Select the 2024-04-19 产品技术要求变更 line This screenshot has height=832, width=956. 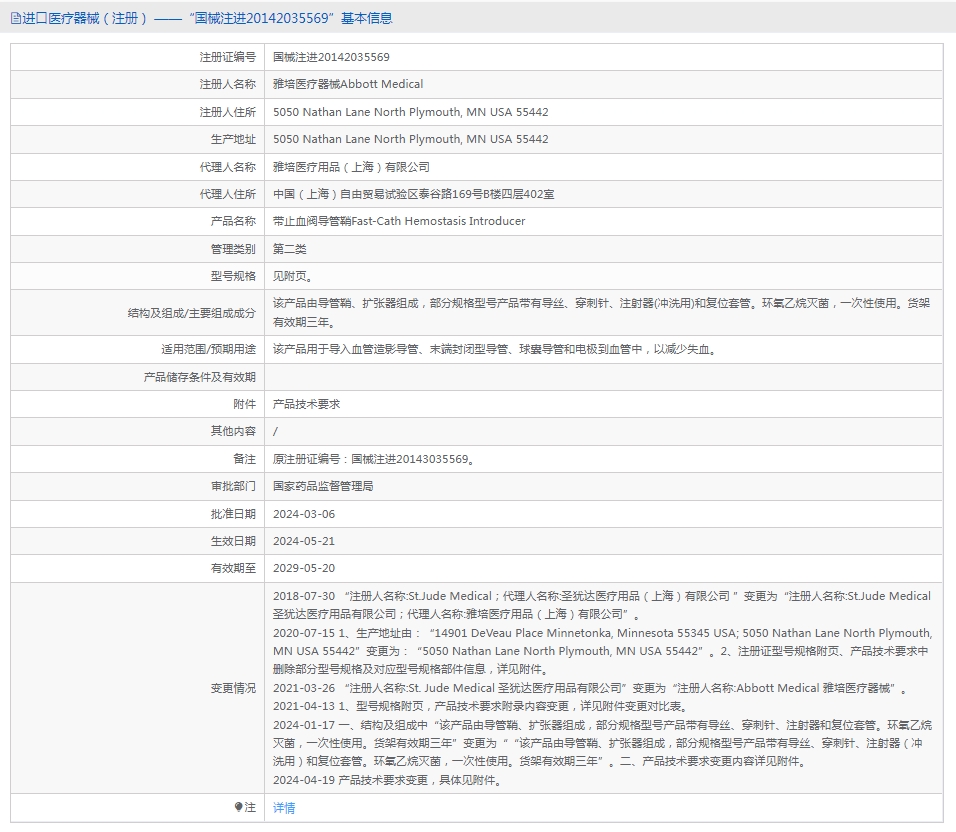coord(388,780)
